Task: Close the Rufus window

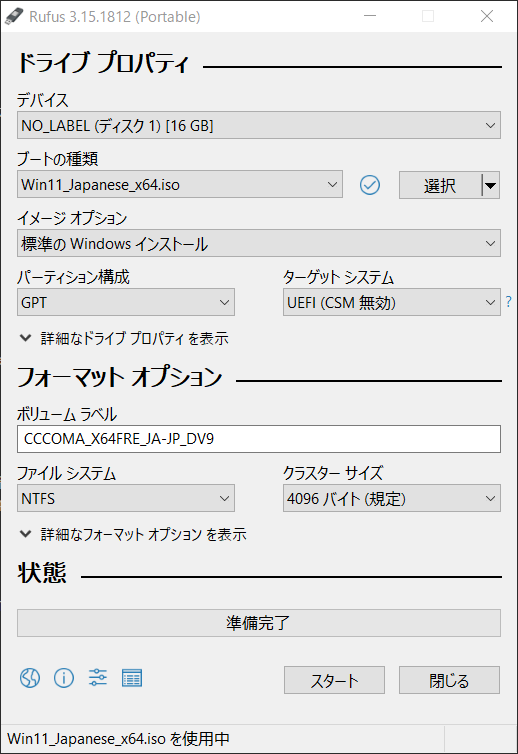Action: pos(487,16)
